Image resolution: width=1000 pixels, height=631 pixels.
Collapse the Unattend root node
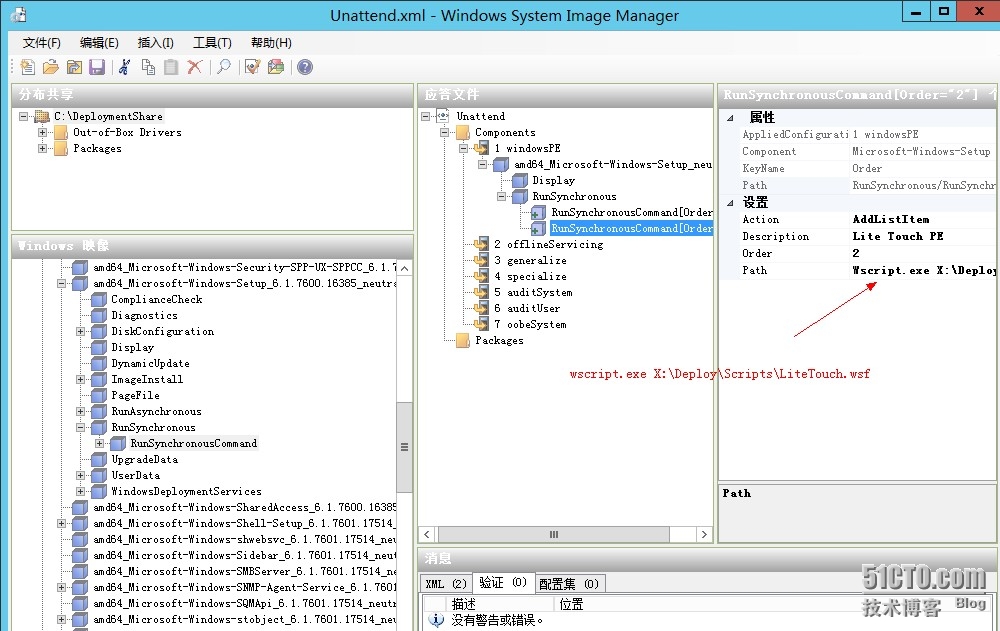425,116
